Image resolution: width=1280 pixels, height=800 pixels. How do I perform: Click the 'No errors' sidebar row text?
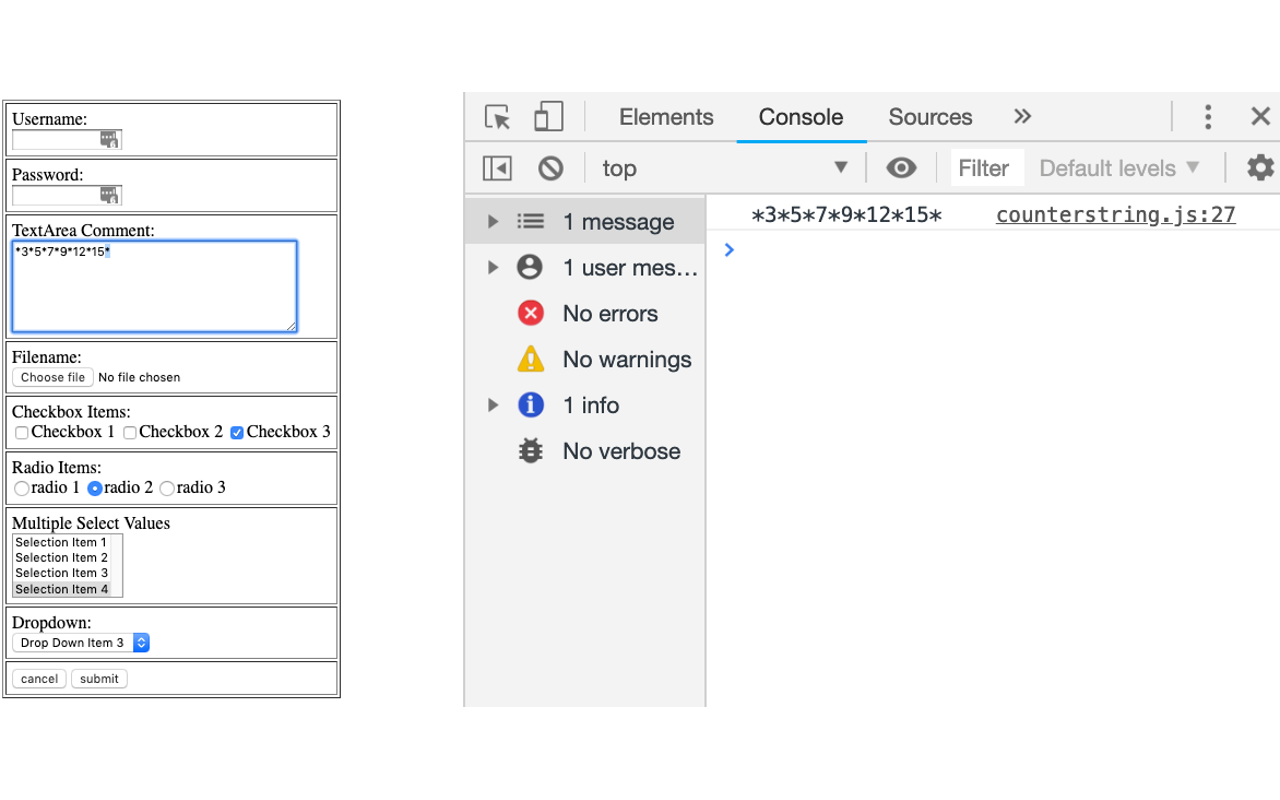610,314
